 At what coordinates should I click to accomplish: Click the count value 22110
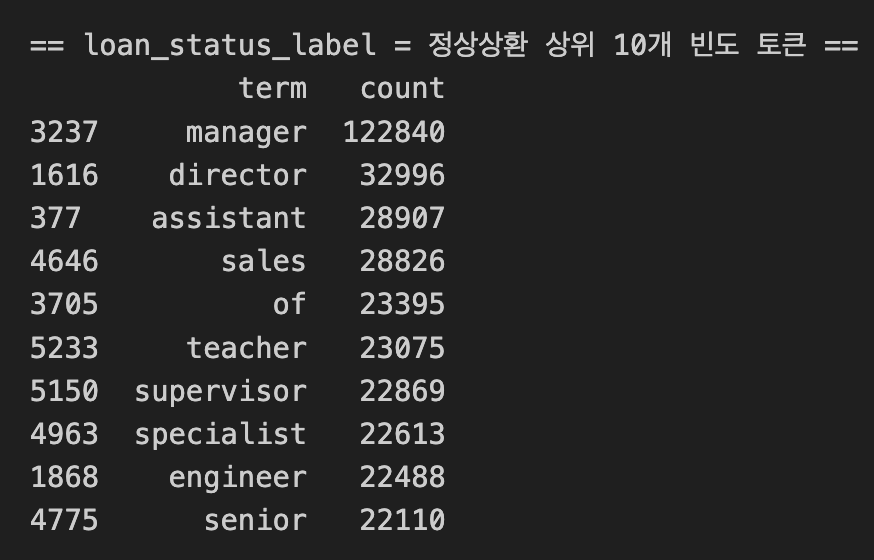pyautogui.click(x=402, y=520)
